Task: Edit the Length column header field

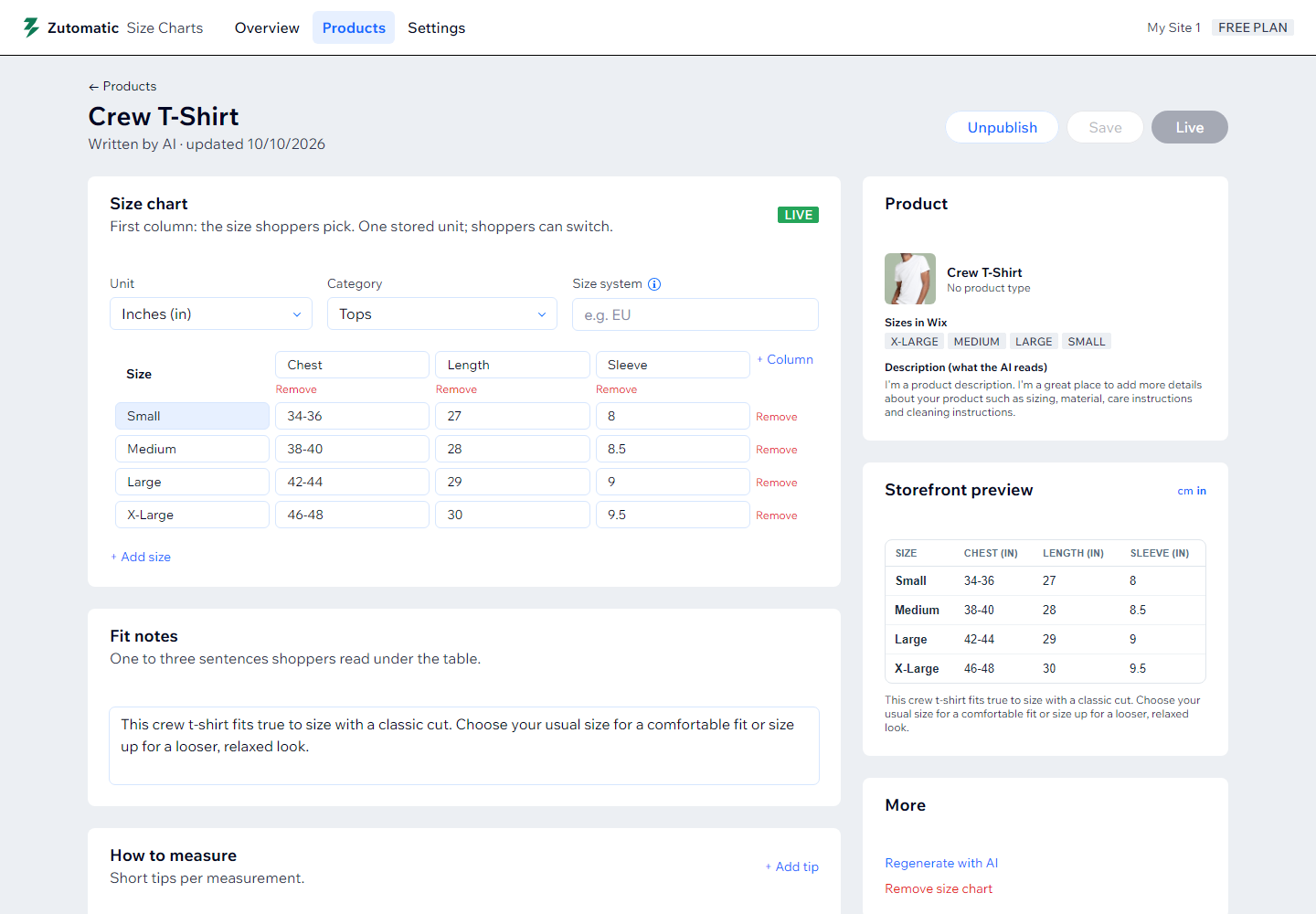Action: 513,365
